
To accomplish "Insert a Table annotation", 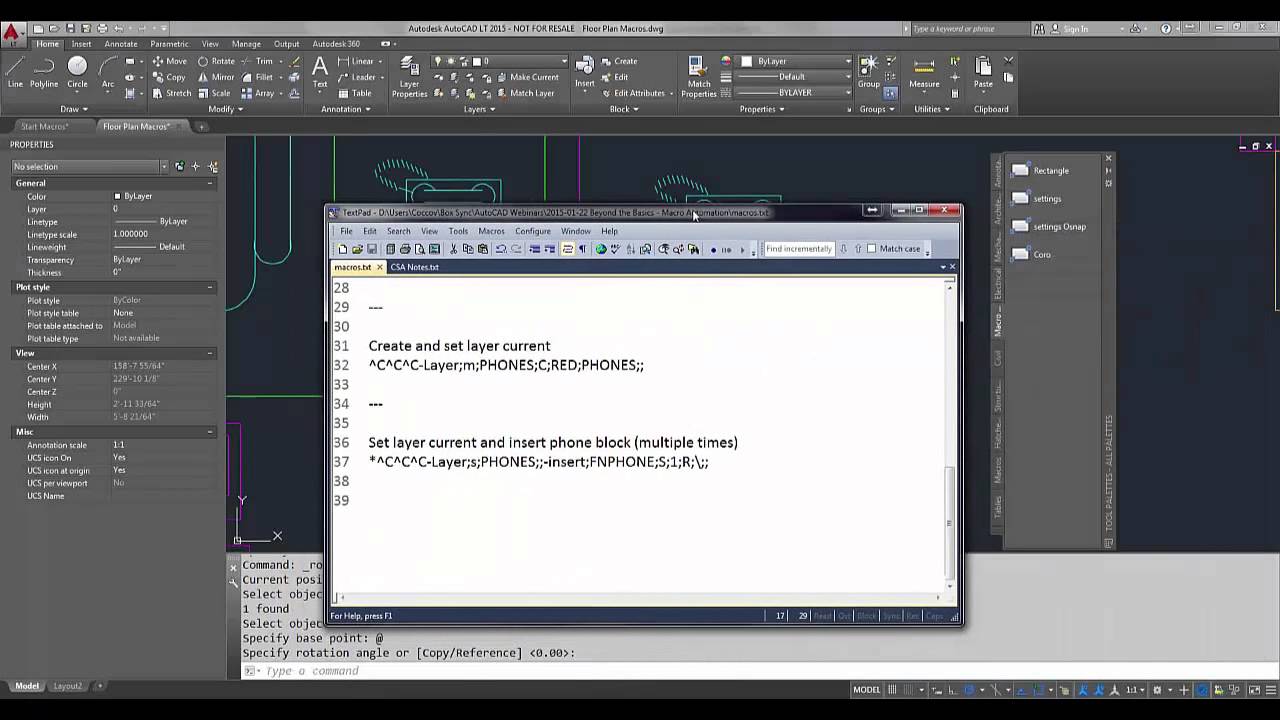I will [354, 93].
